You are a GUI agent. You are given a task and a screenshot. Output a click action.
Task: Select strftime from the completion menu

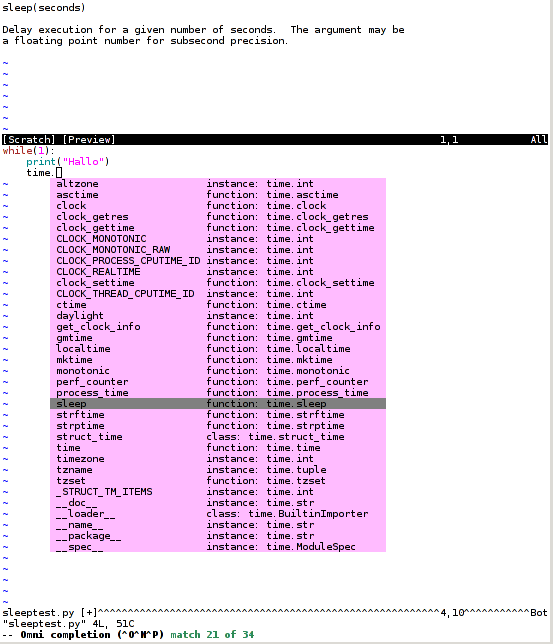click(218, 415)
